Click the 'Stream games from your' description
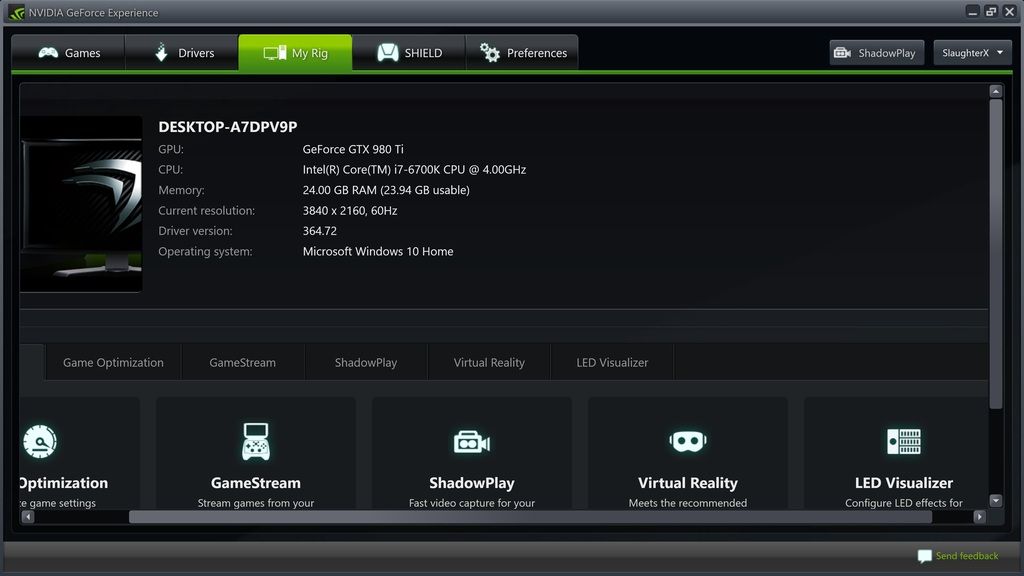 click(x=256, y=503)
